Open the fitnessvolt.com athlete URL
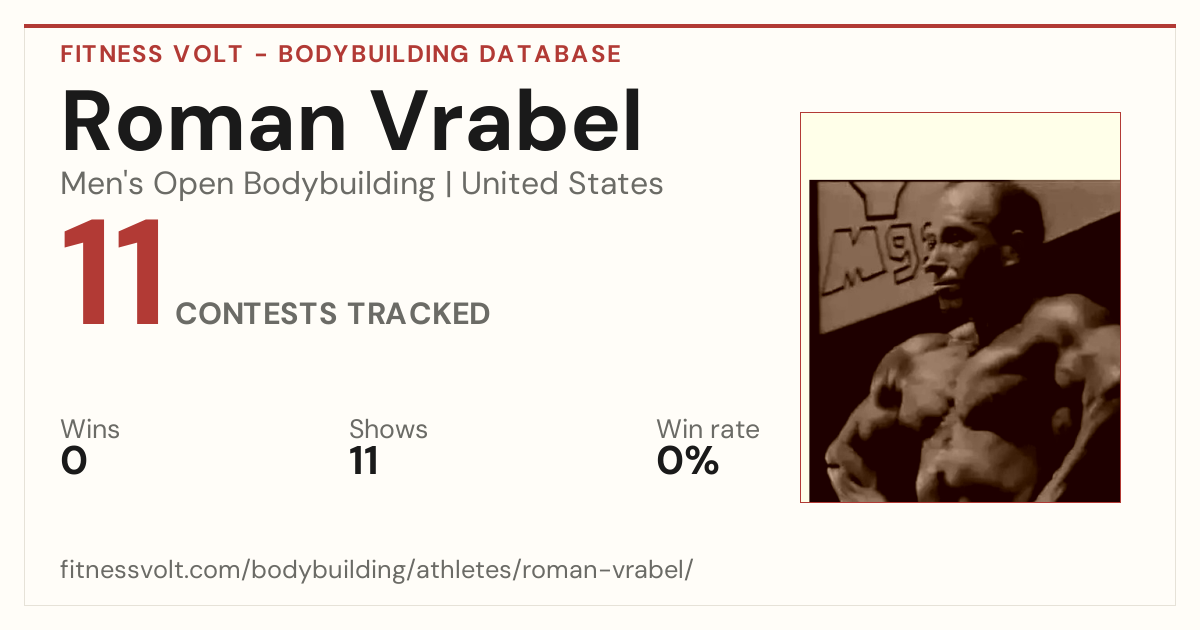This screenshot has height=630, width=1200. tap(377, 570)
